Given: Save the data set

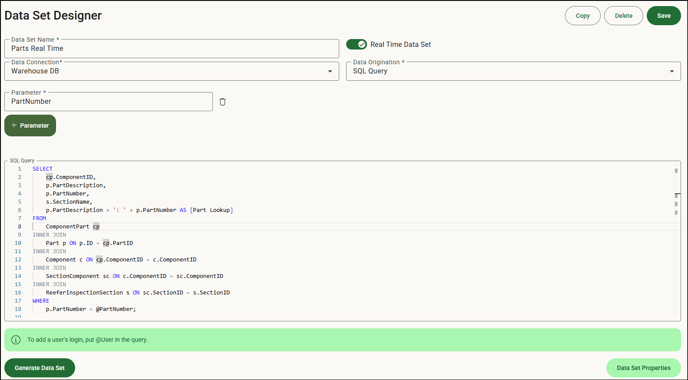Looking at the screenshot, I should [664, 16].
